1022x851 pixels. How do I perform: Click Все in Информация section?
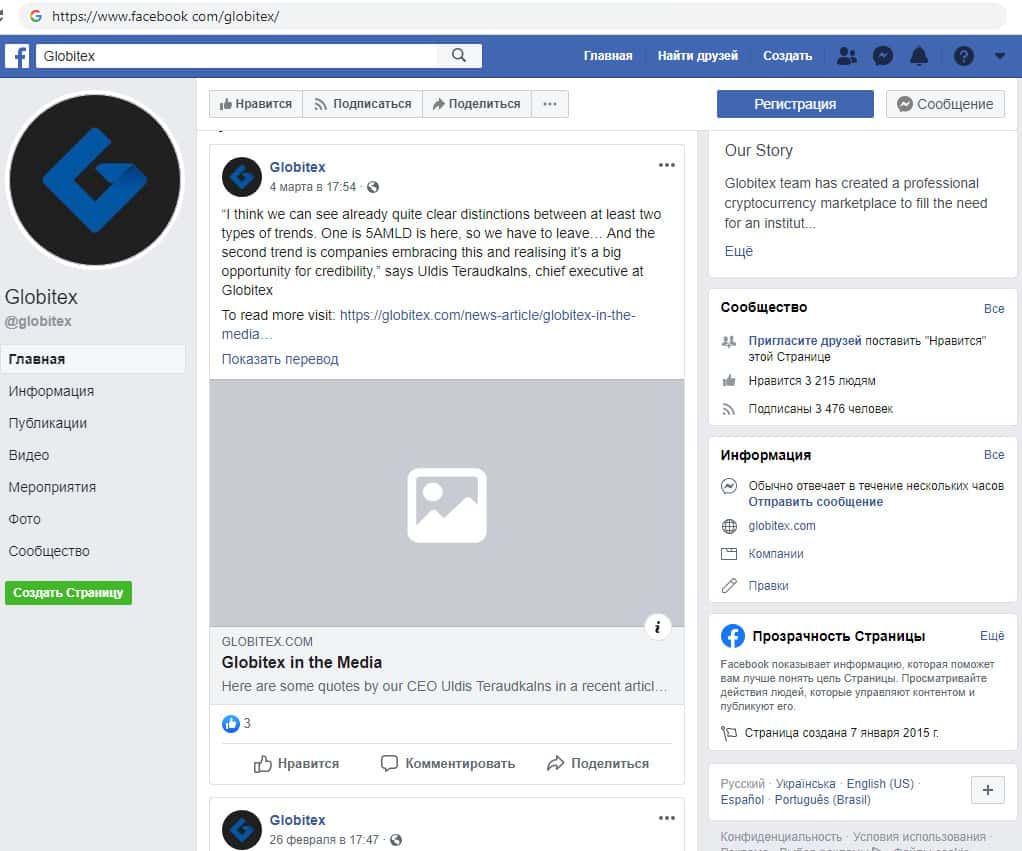(x=994, y=454)
